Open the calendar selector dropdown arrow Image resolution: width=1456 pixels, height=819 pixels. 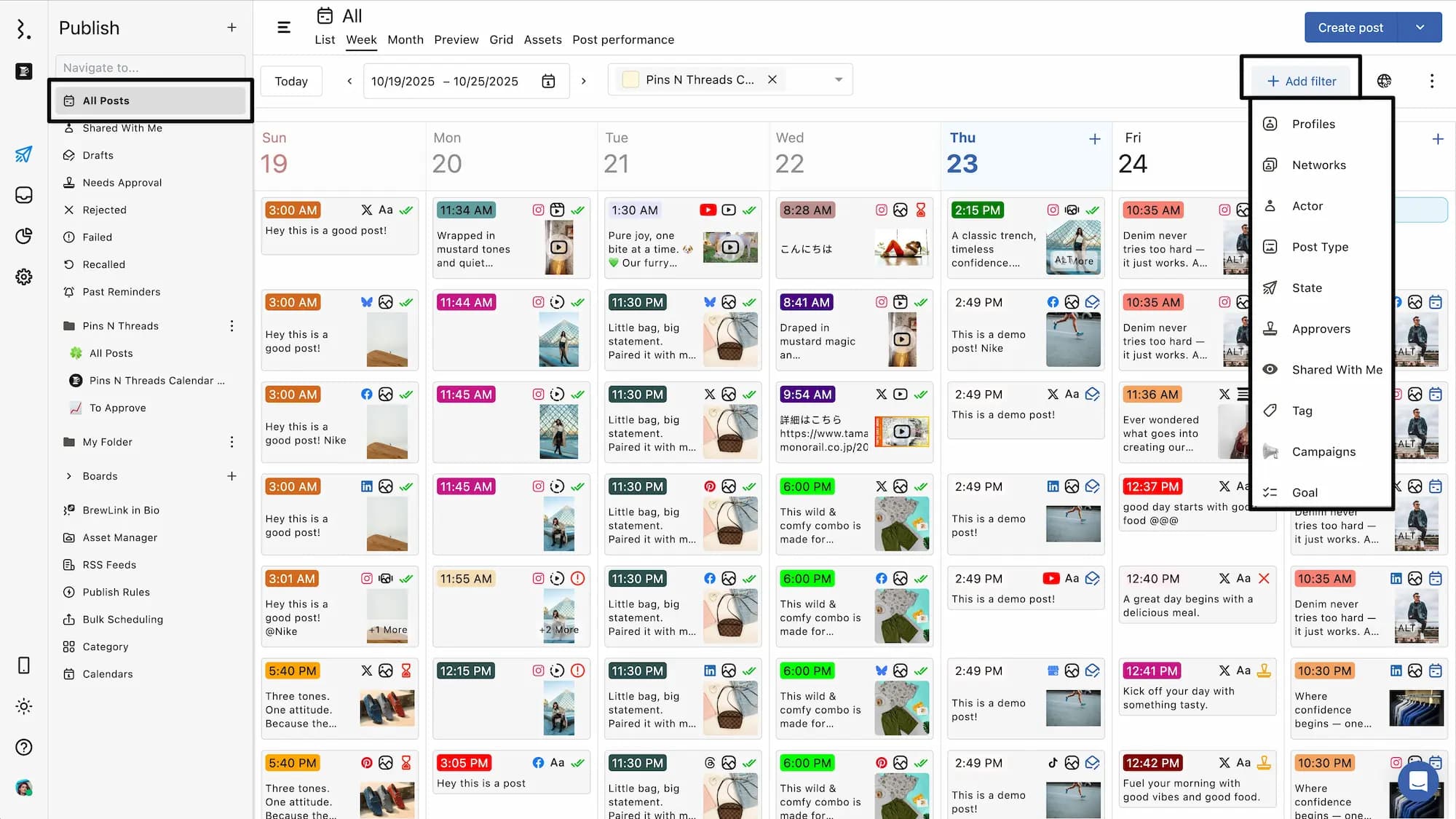coord(839,79)
